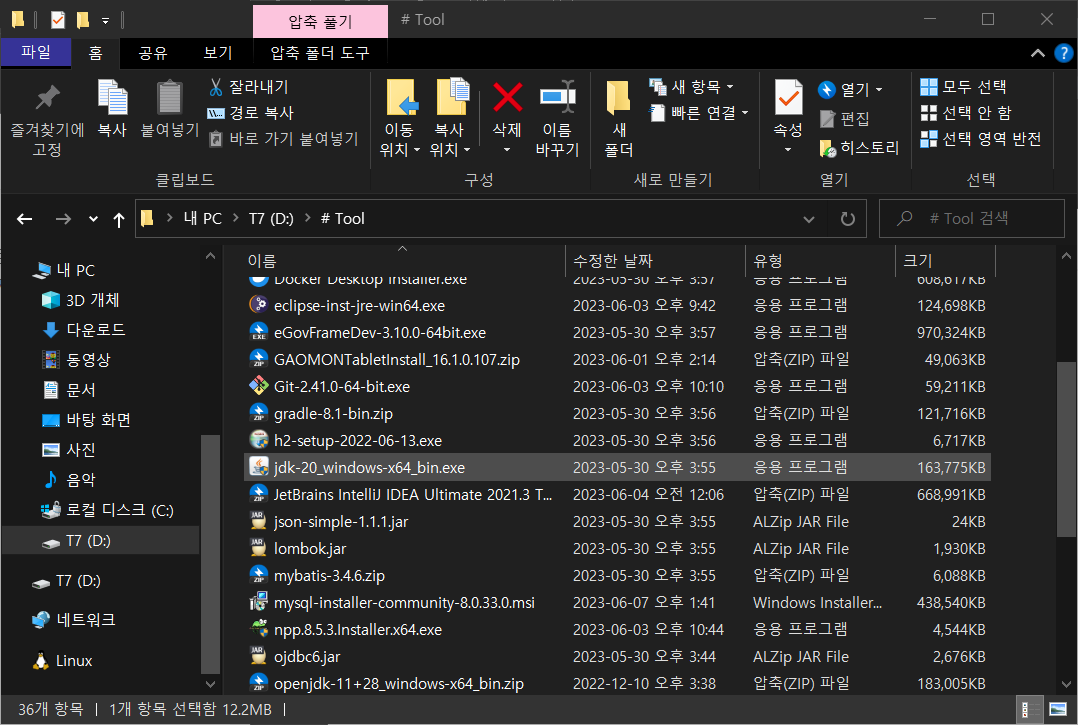Open the 파일 (File) menu

[x=36, y=52]
